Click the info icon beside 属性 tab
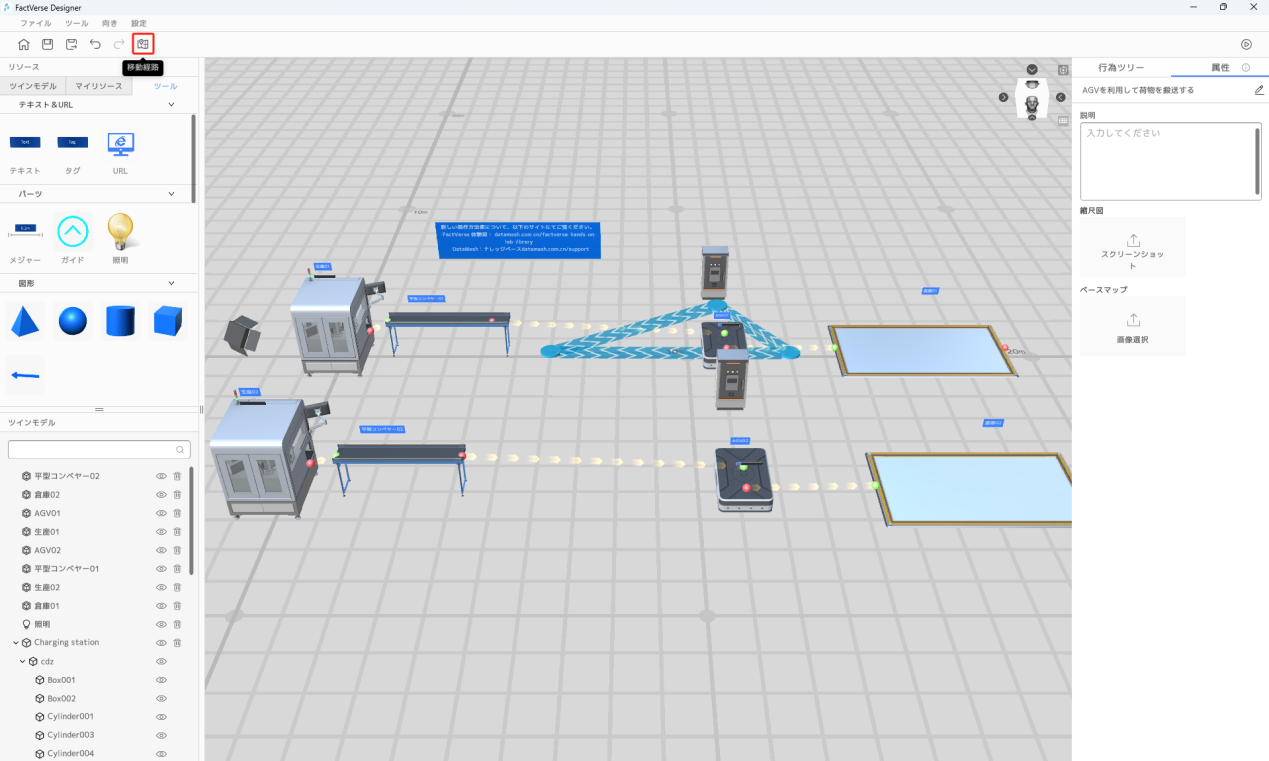Viewport: 1269px width, 761px height. pyautogui.click(x=1246, y=68)
